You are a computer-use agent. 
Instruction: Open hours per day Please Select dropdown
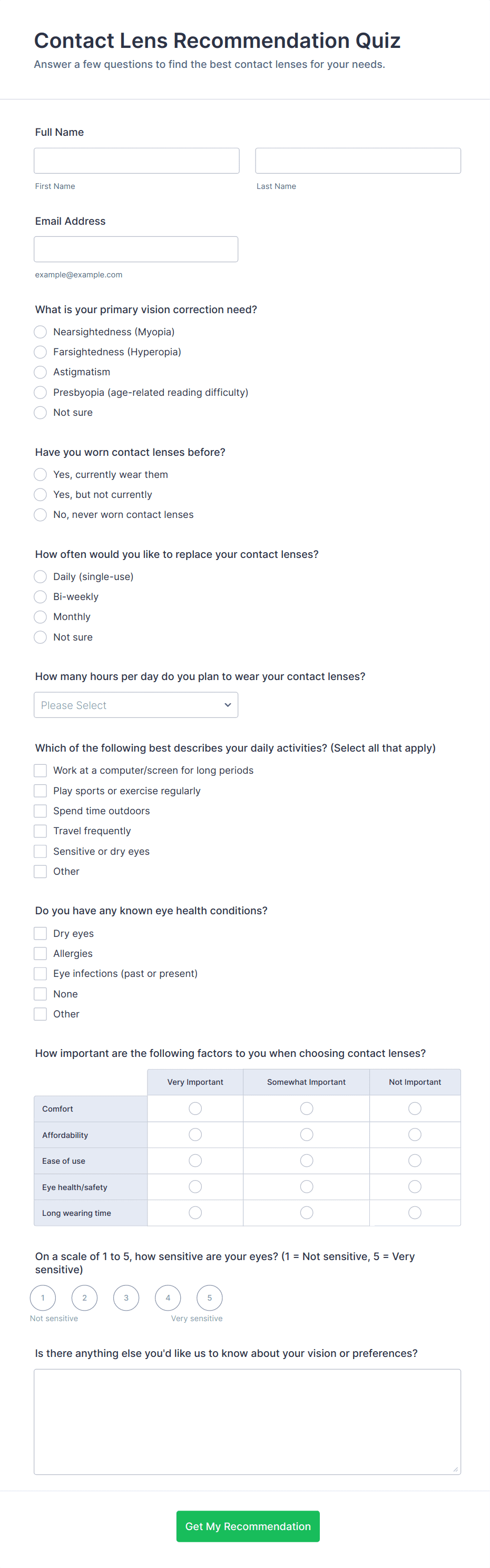[x=136, y=705]
